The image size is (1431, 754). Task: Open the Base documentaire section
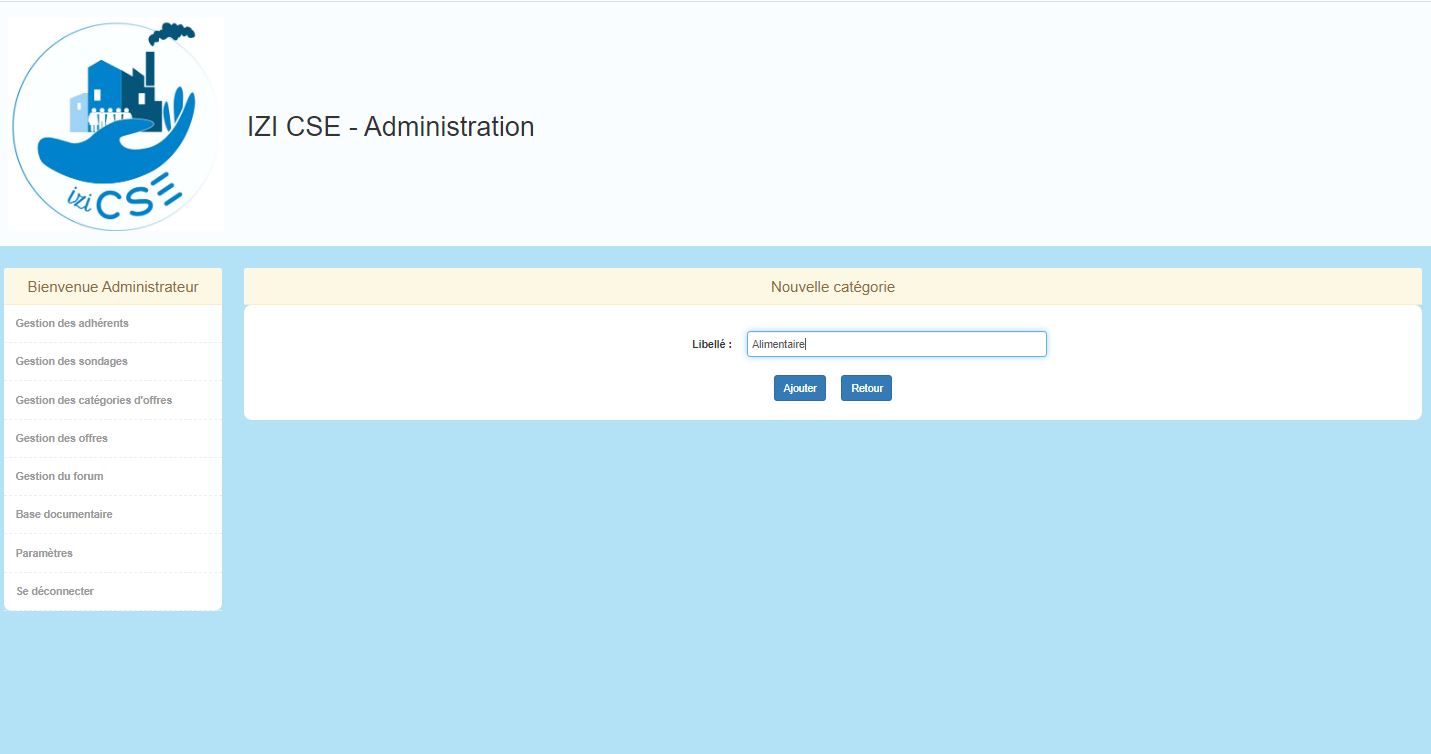[64, 514]
